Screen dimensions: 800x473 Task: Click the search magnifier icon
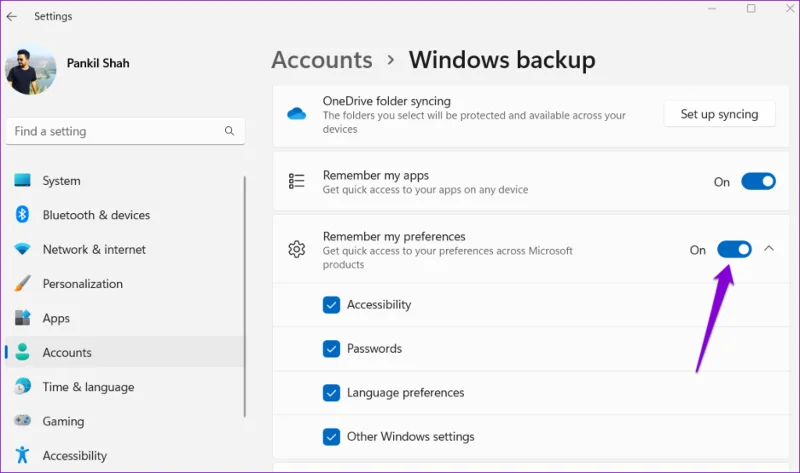[230, 131]
